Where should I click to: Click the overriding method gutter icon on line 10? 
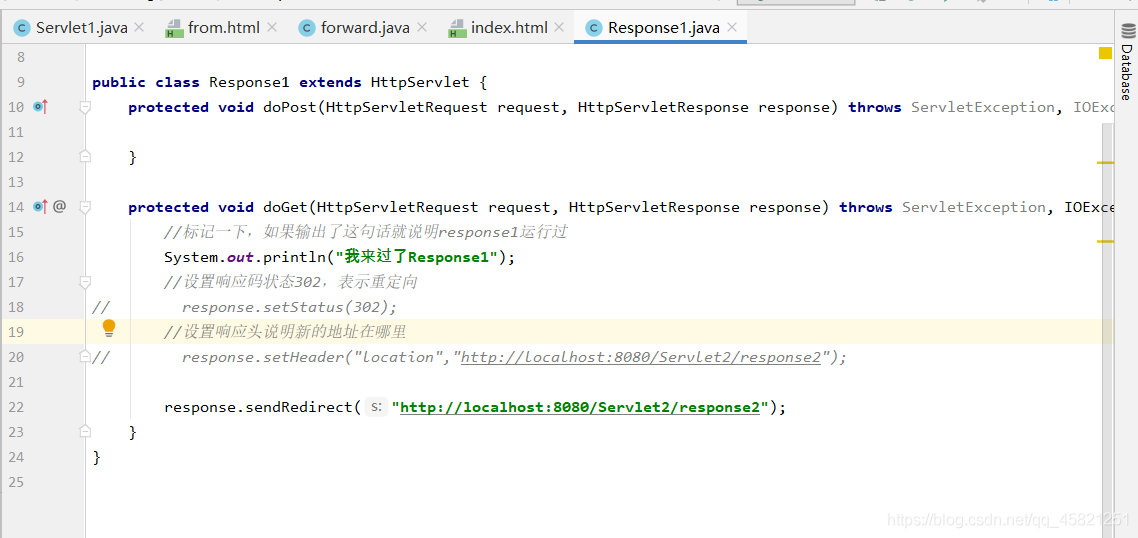[x=41, y=107]
